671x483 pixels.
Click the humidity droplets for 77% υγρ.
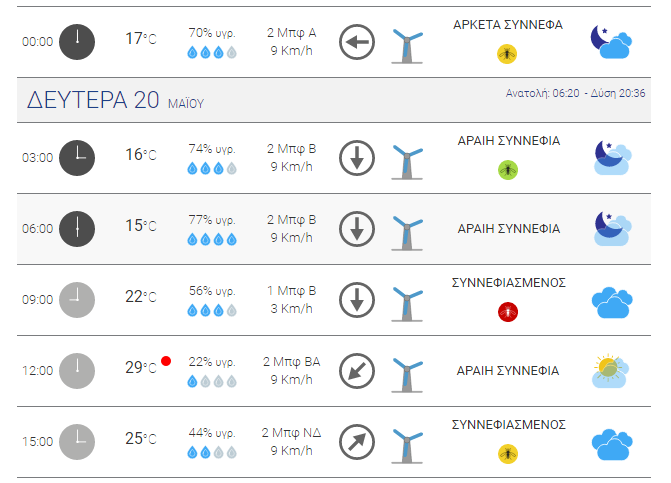click(x=212, y=239)
